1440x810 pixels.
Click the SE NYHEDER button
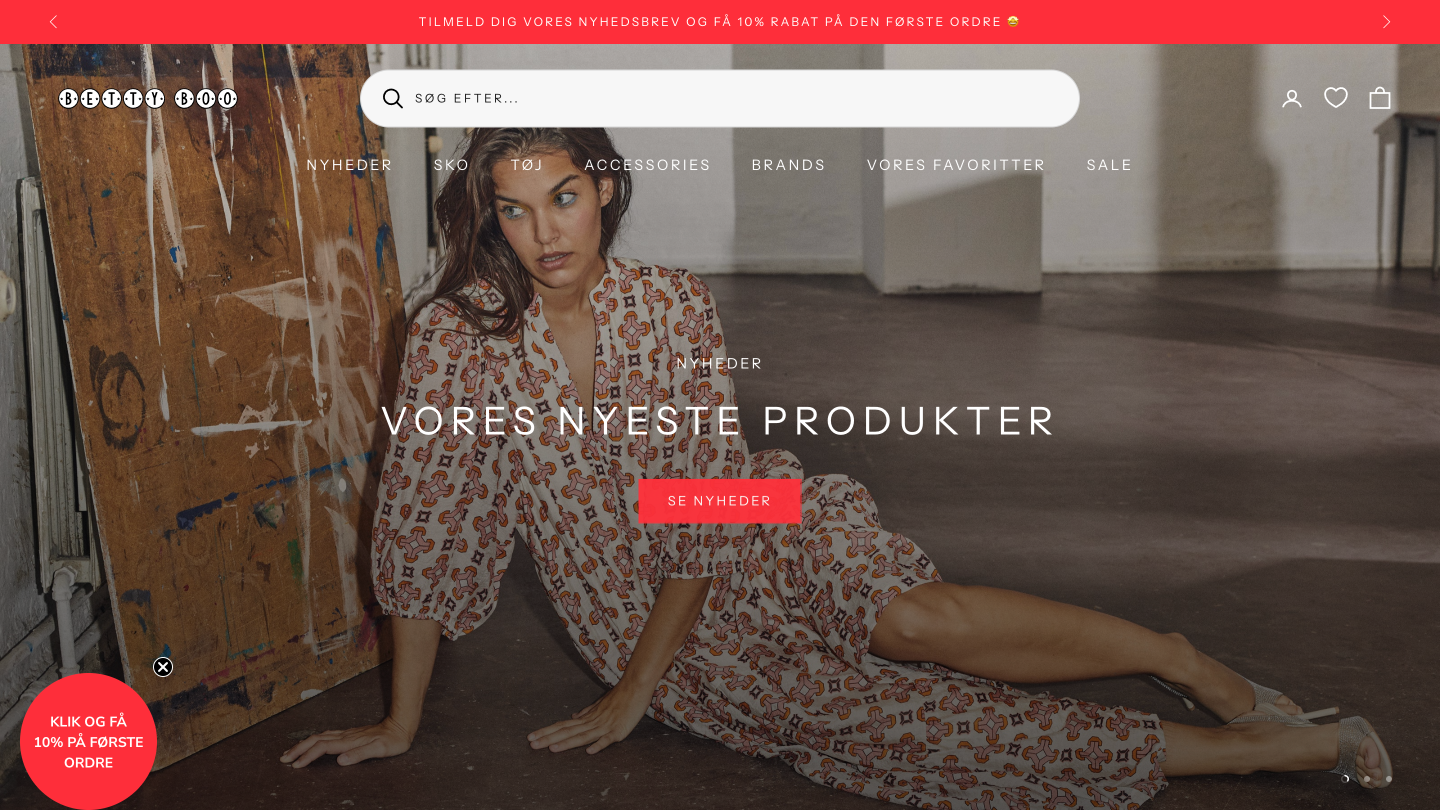720,501
